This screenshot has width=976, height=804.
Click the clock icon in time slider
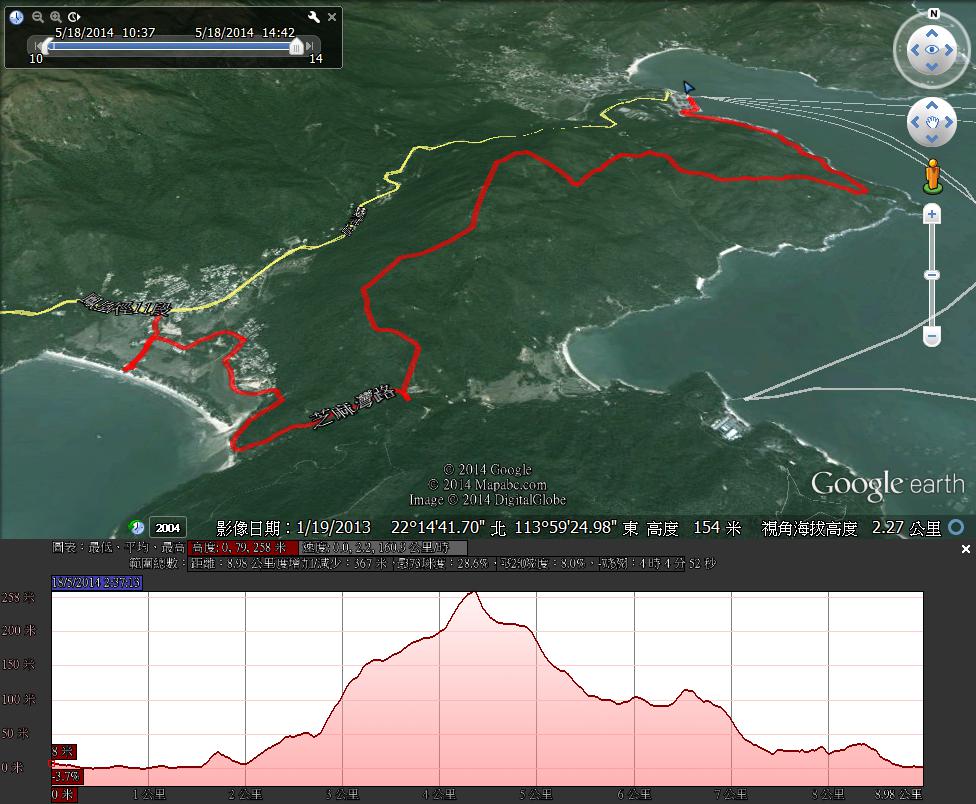[x=16, y=17]
